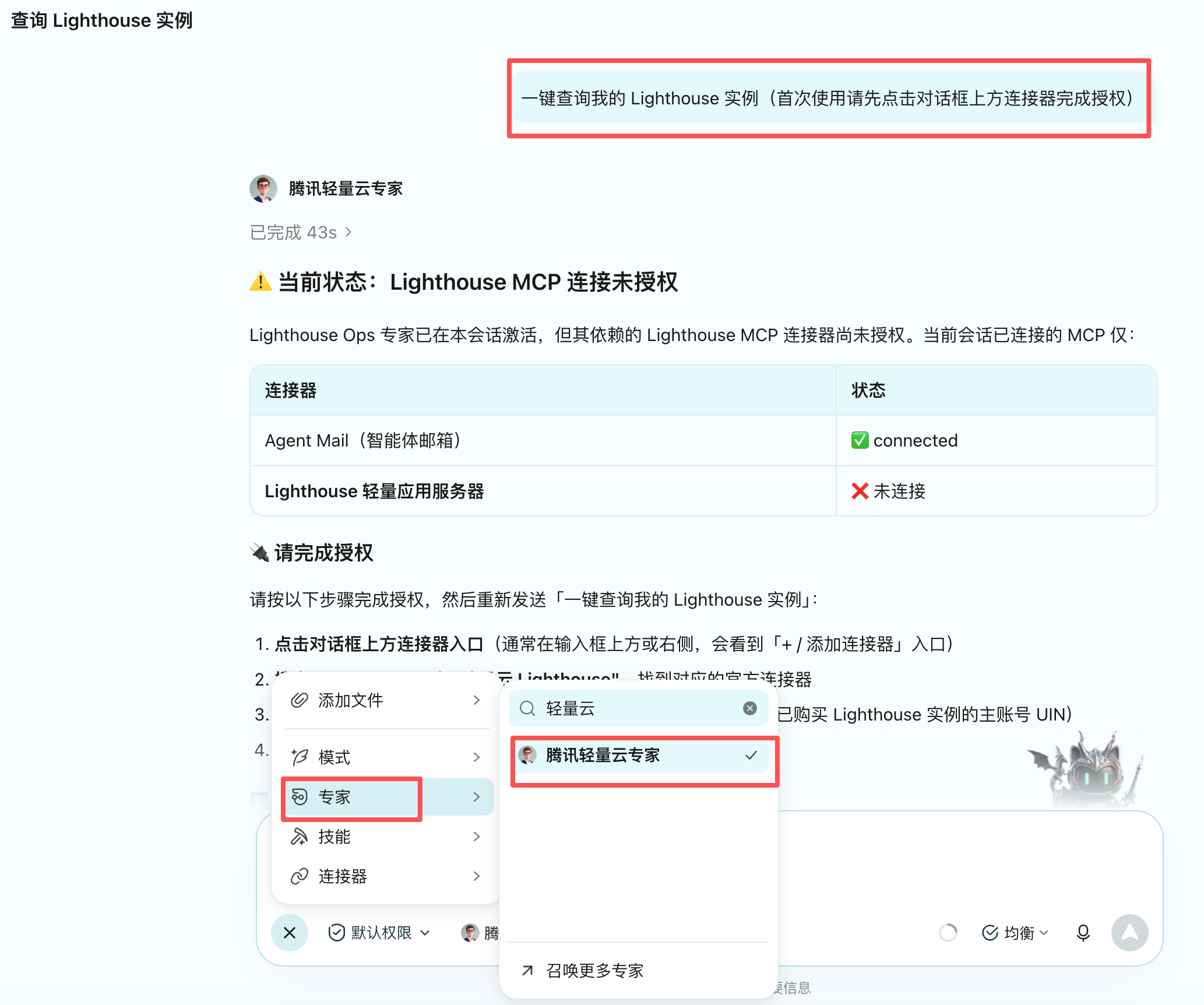This screenshot has width=1204, height=1005.
Task: Close the plus menu with X button
Action: click(290, 933)
